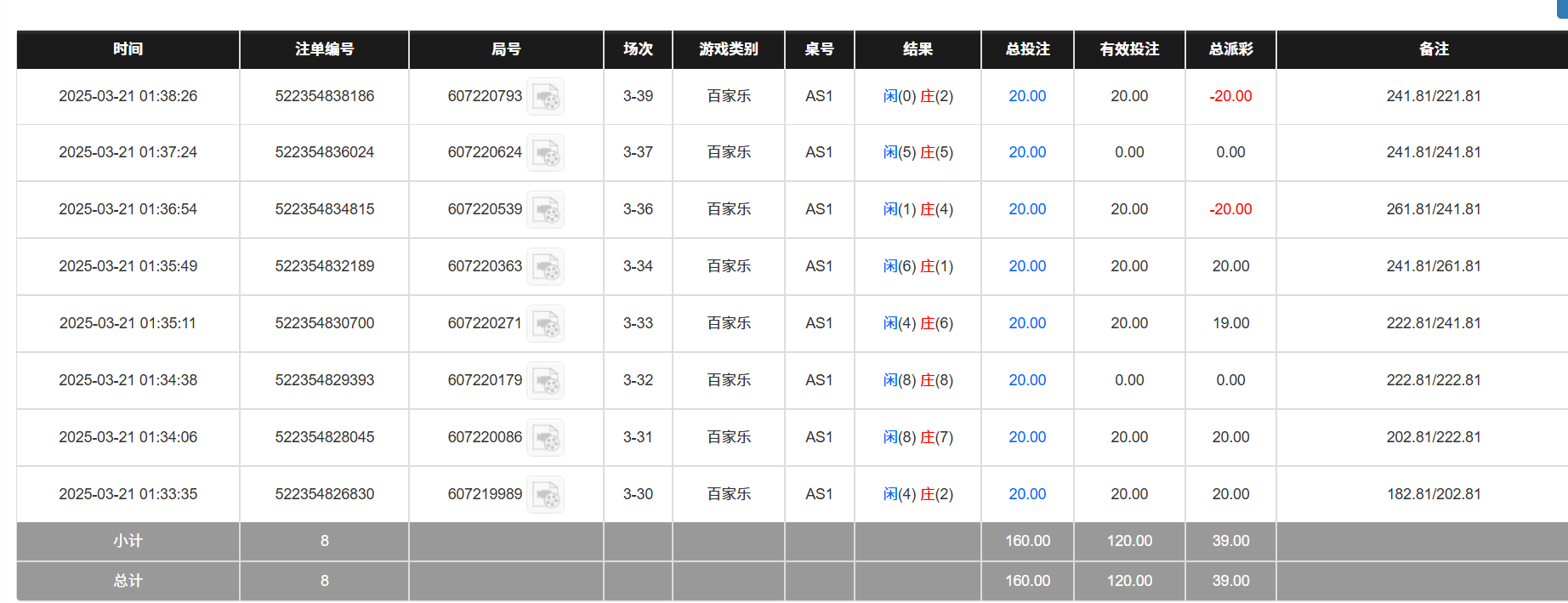Play replay icon for round 607220086
The width and height of the screenshot is (1568, 603).
click(545, 438)
